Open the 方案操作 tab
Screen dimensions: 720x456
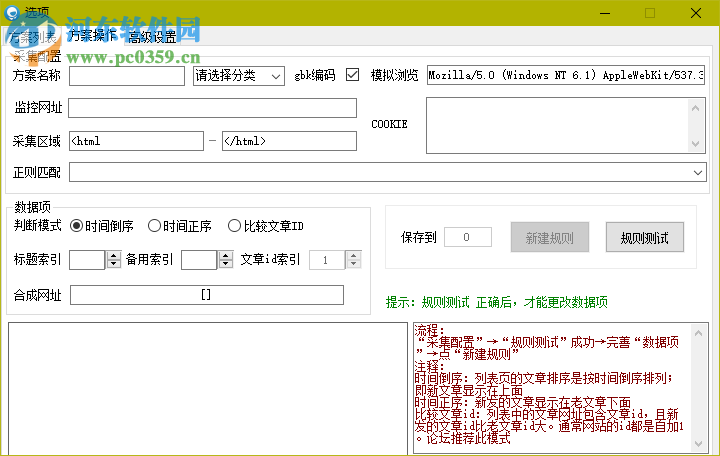coord(92,35)
